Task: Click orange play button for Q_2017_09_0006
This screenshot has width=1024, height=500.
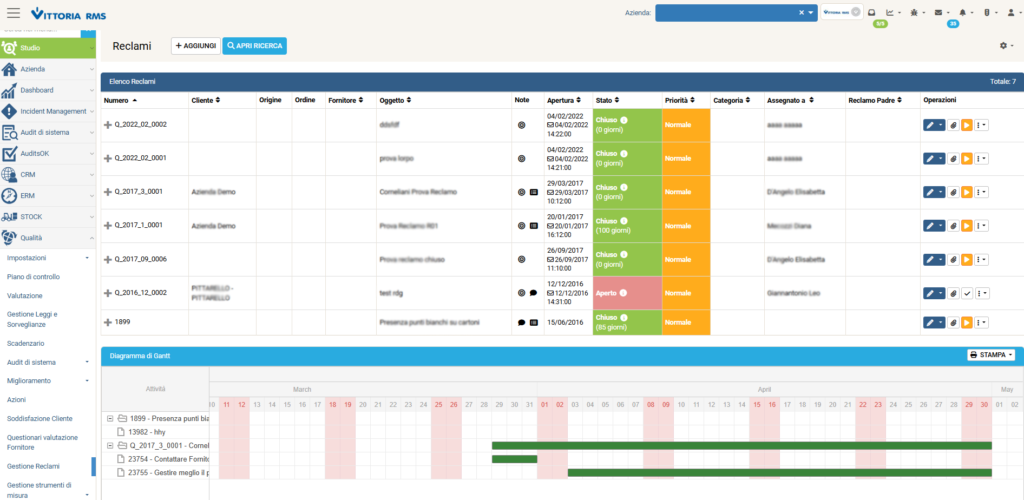Action: pos(967,259)
